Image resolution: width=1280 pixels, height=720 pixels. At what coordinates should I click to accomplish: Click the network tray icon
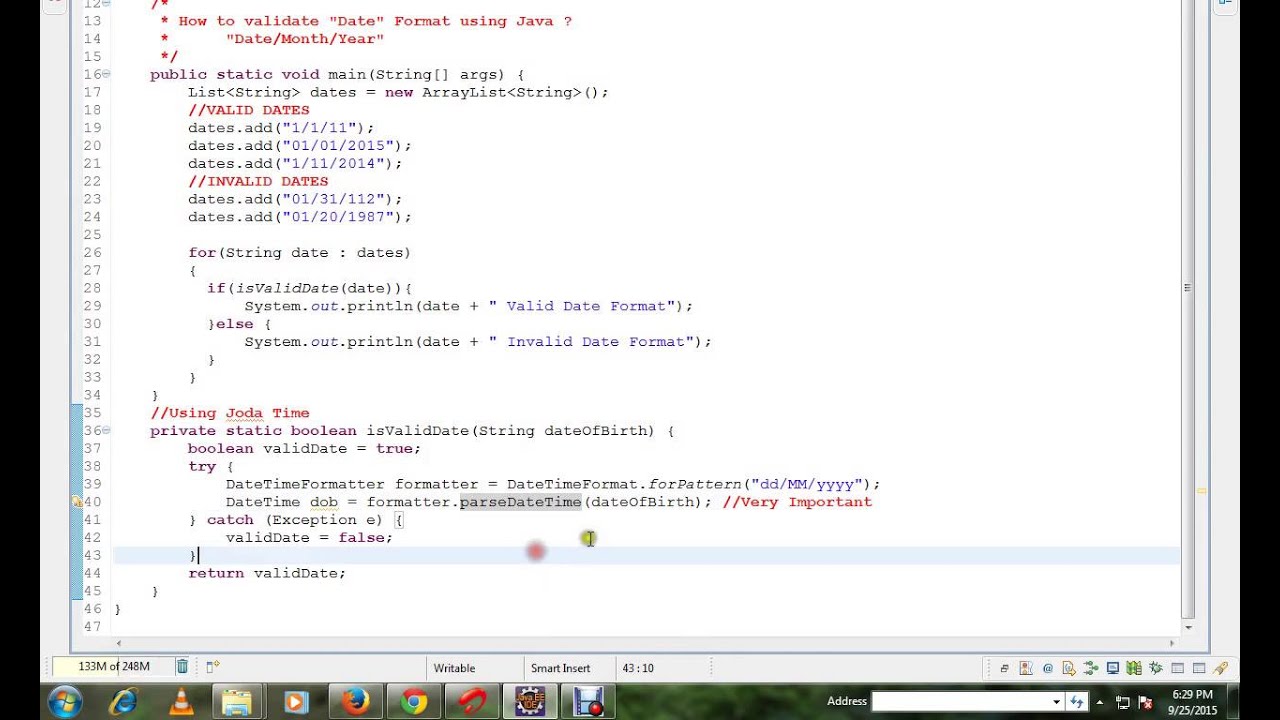point(1123,702)
